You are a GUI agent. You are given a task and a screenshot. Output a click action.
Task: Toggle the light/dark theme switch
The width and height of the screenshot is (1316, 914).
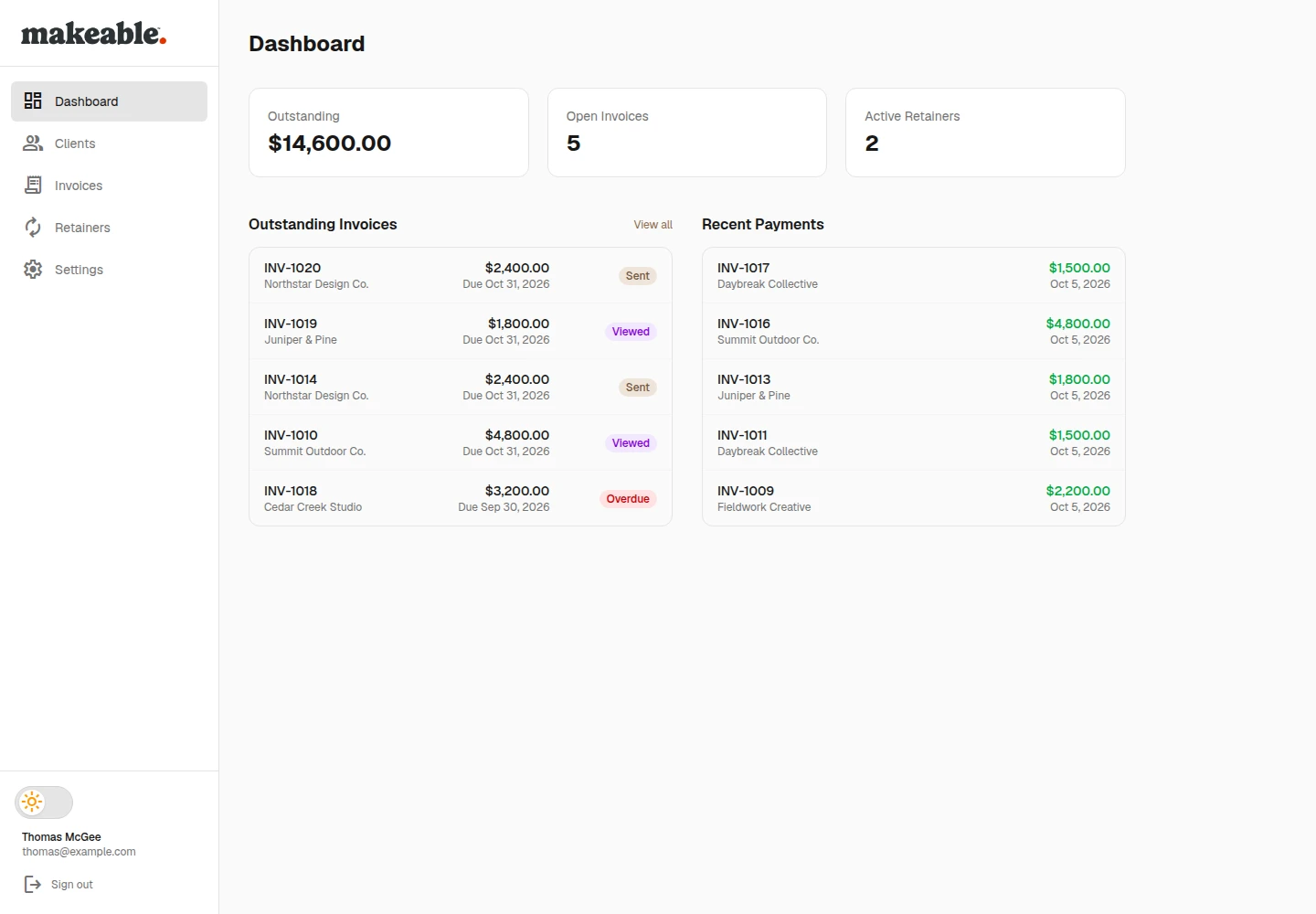point(44,802)
